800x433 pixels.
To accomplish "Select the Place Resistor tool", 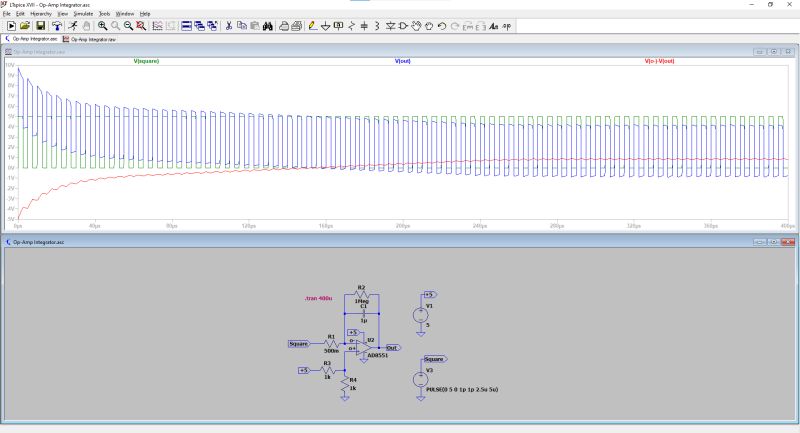I will (352, 26).
